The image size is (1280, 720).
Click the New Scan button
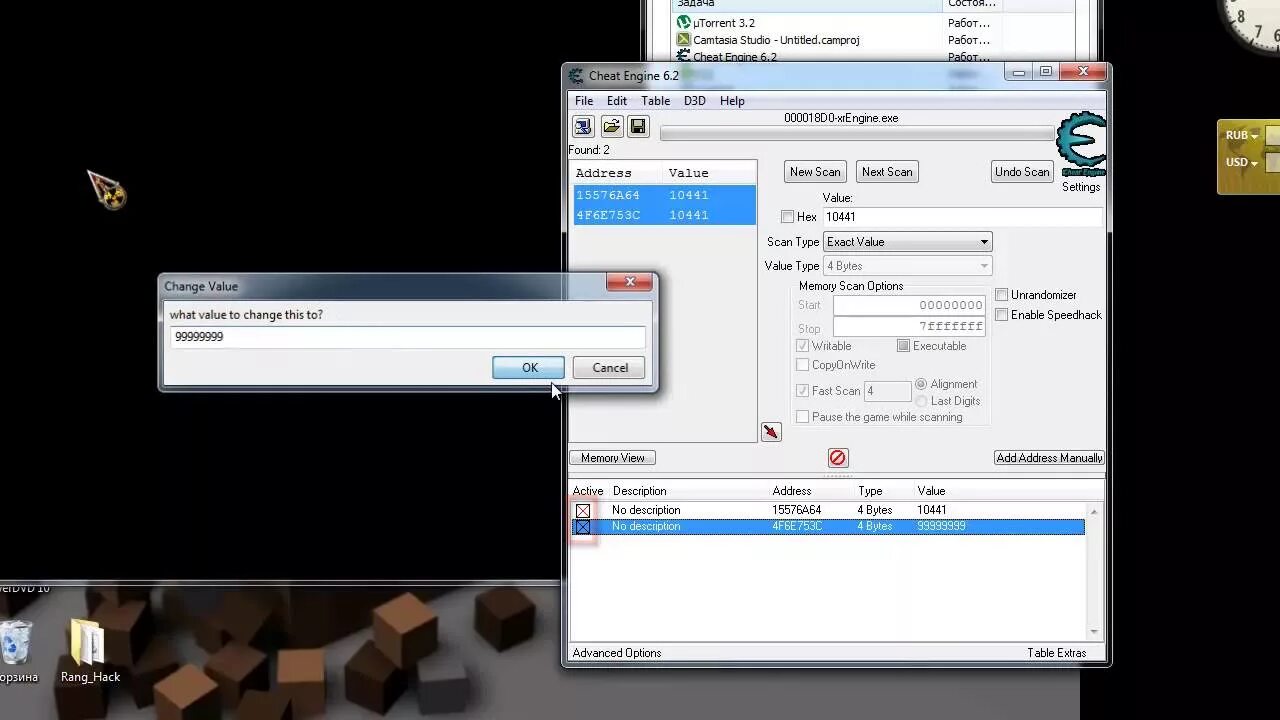pyautogui.click(x=815, y=172)
